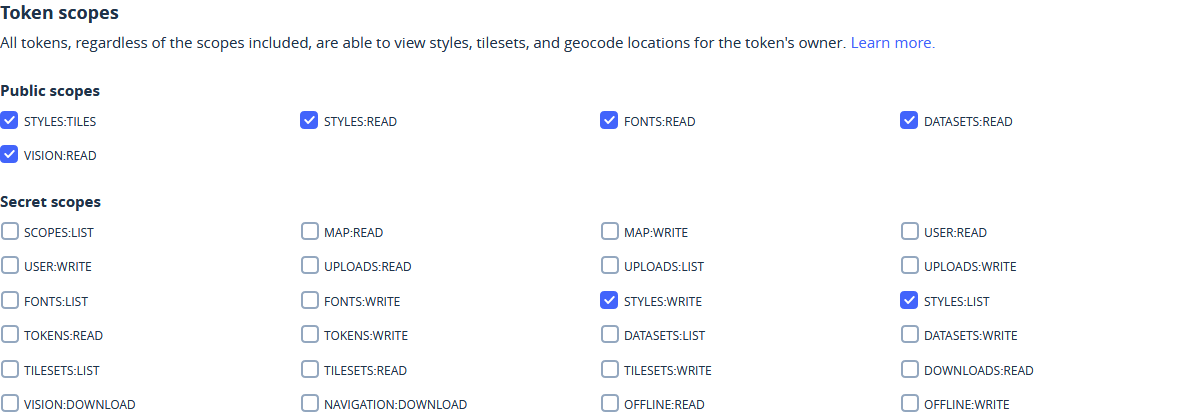Uncheck the STYLES:READ public scope

pyautogui.click(x=309, y=120)
